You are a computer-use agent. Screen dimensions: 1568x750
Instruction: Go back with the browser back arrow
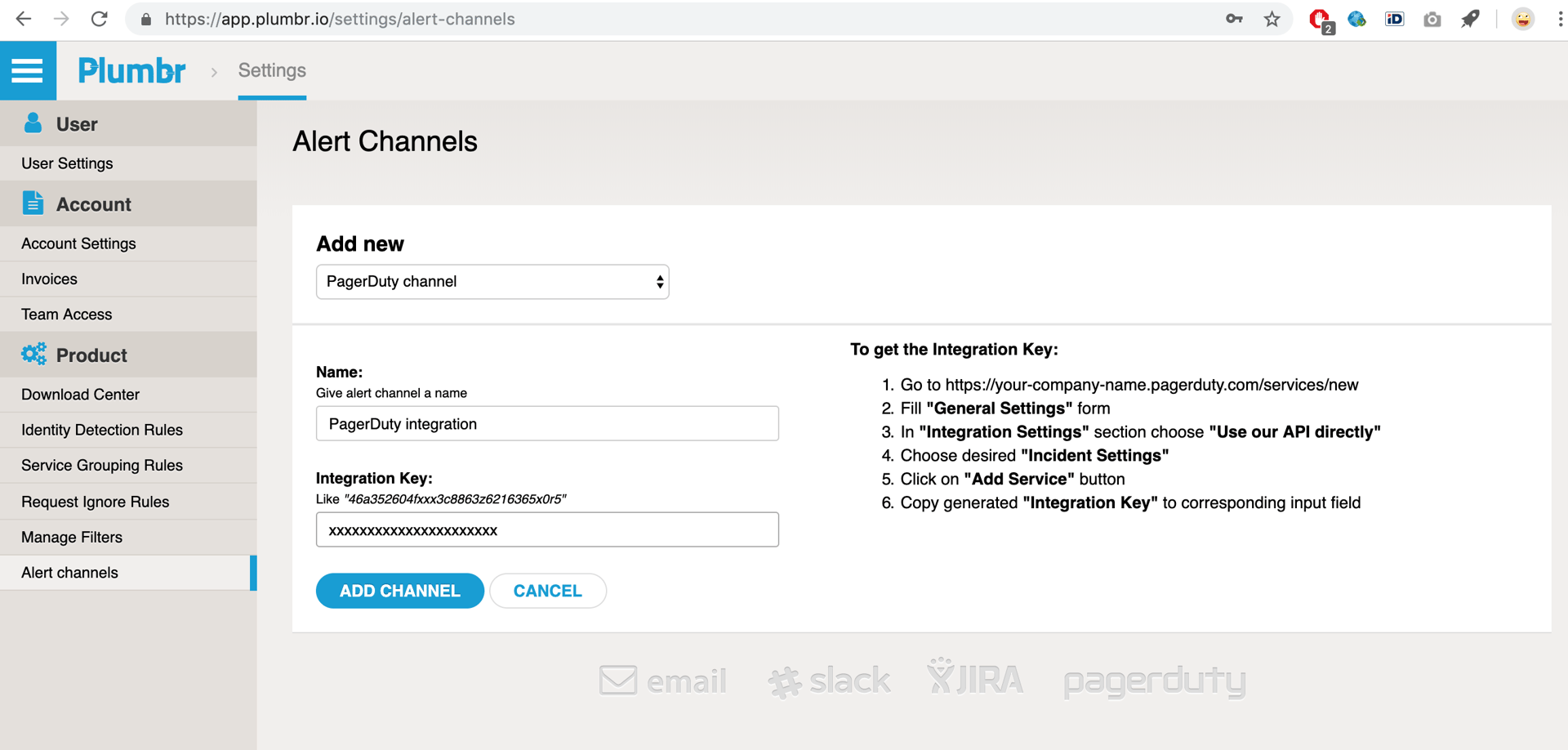point(24,19)
